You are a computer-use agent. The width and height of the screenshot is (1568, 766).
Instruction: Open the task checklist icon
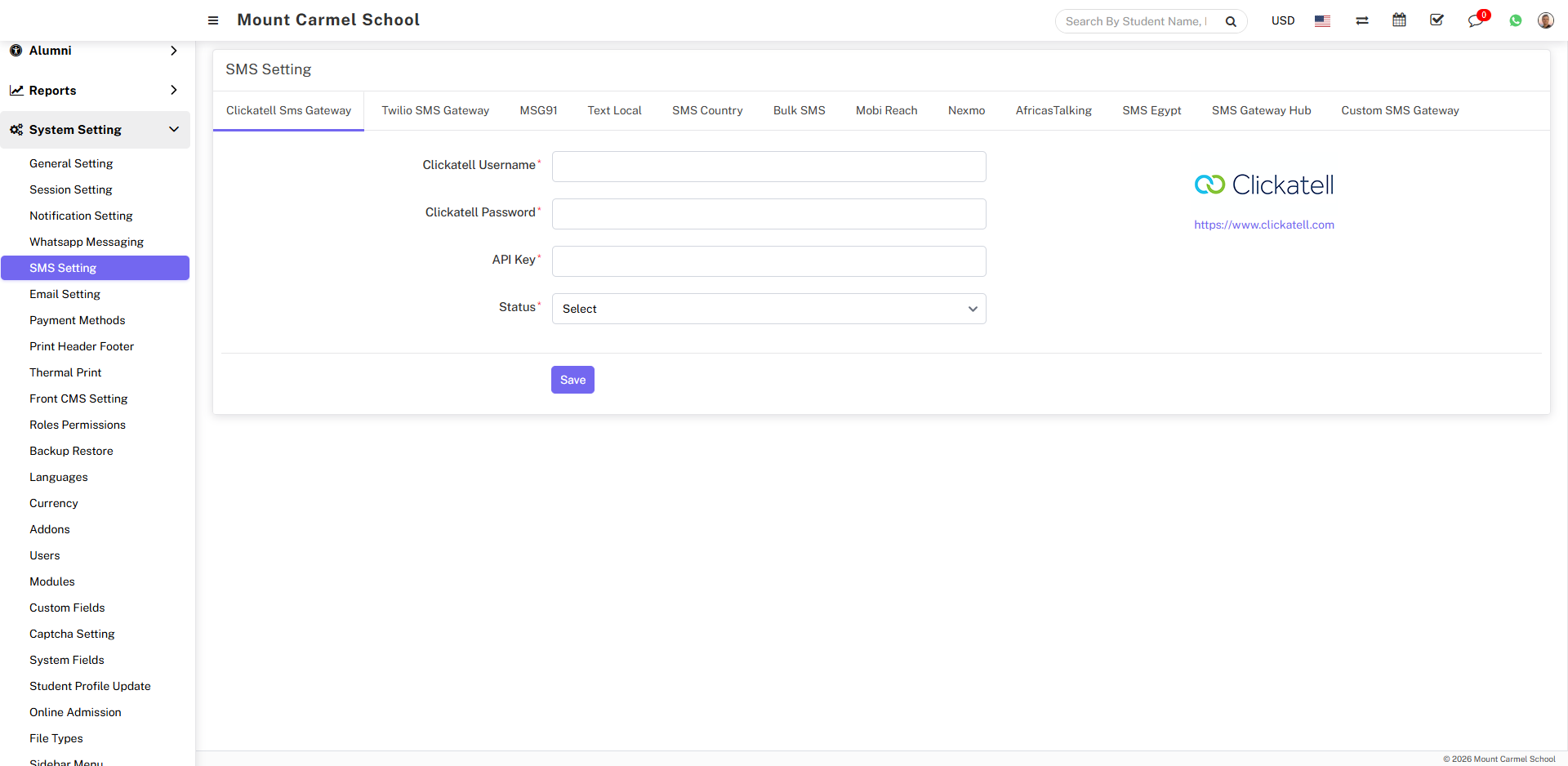coord(1437,20)
